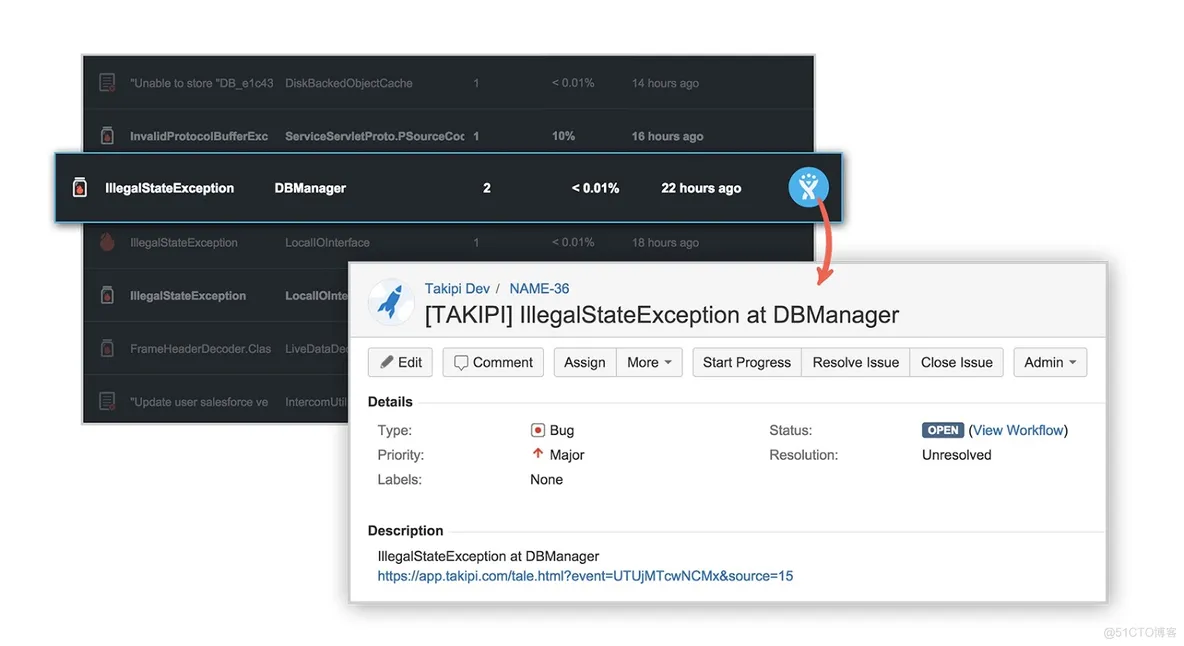Click InvalidProtocolBufferExc exception name
The height and width of the screenshot is (646, 1184).
[x=199, y=136]
